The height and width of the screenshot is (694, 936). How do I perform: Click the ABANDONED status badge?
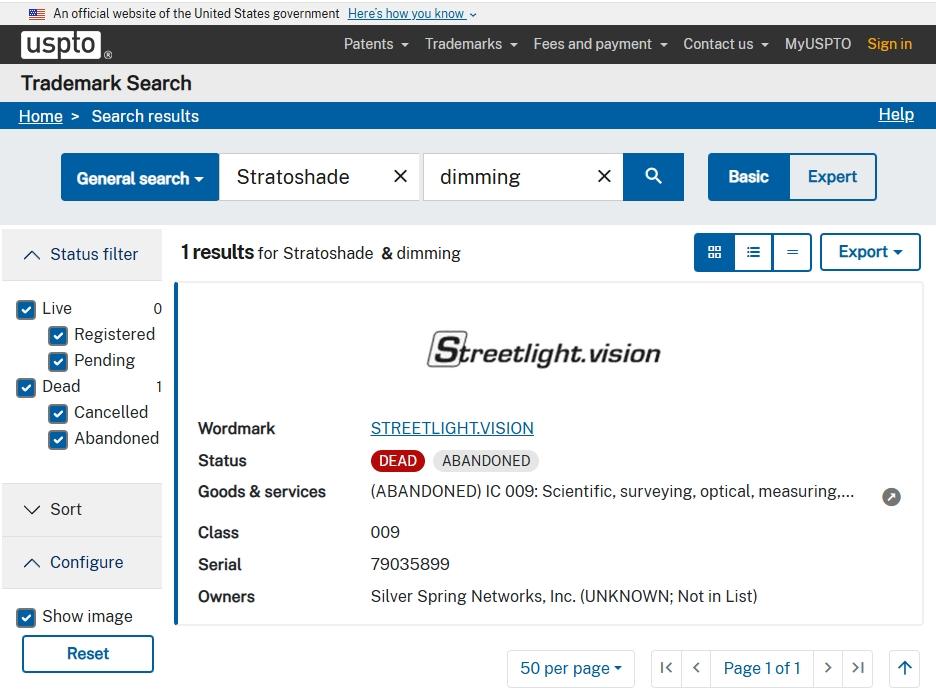pos(486,461)
